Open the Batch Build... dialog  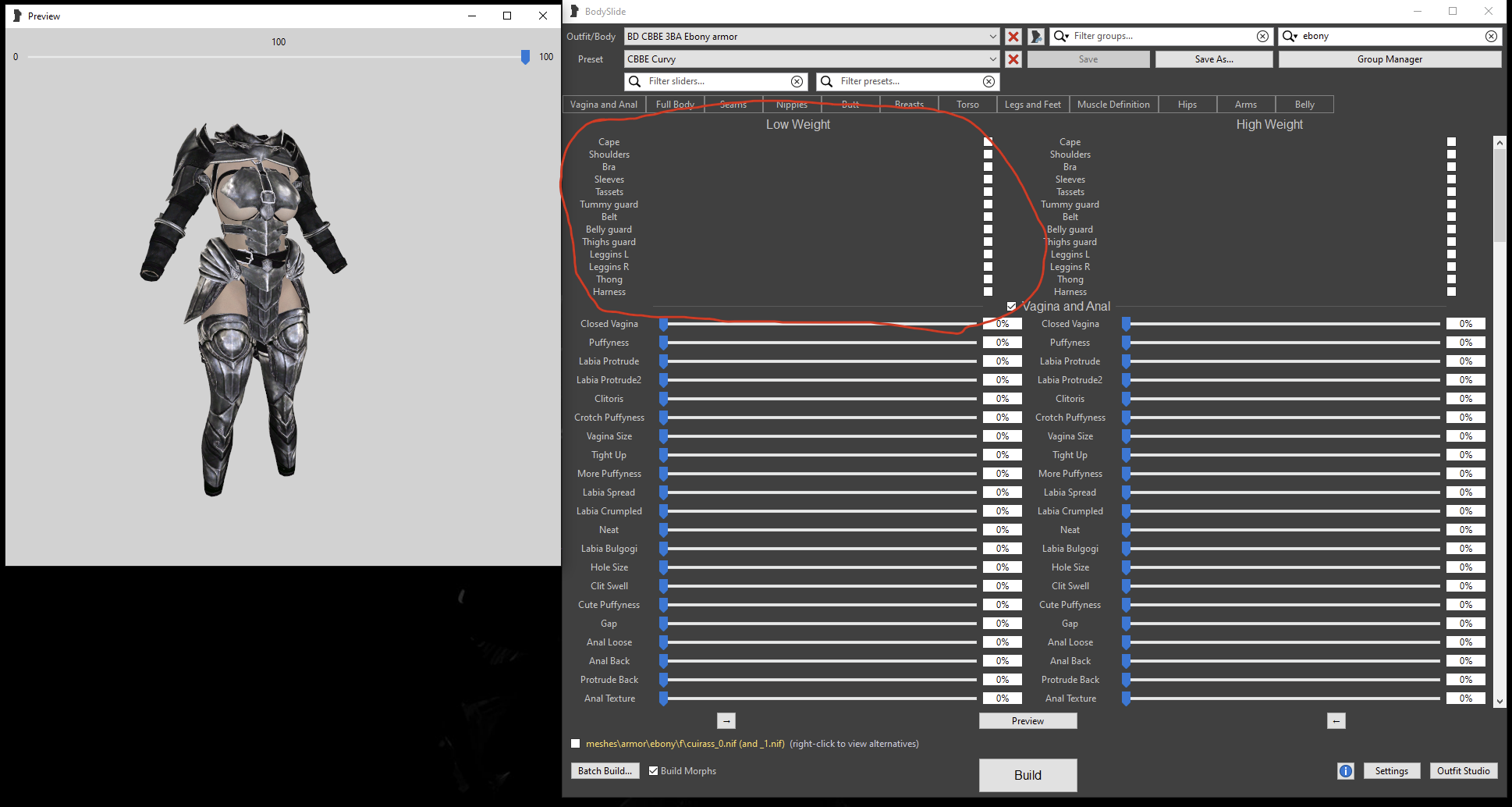(x=605, y=771)
